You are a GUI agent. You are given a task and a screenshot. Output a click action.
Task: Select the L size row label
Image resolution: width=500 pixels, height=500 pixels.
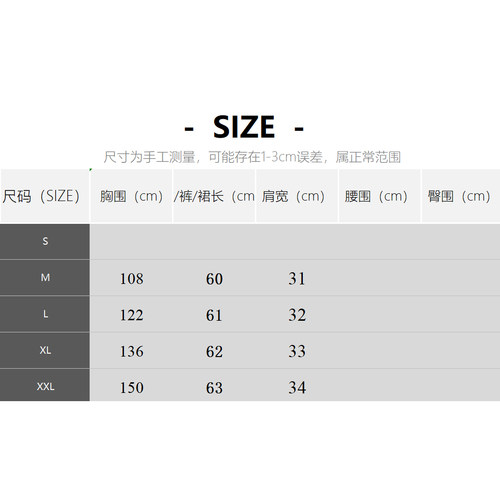(45, 314)
